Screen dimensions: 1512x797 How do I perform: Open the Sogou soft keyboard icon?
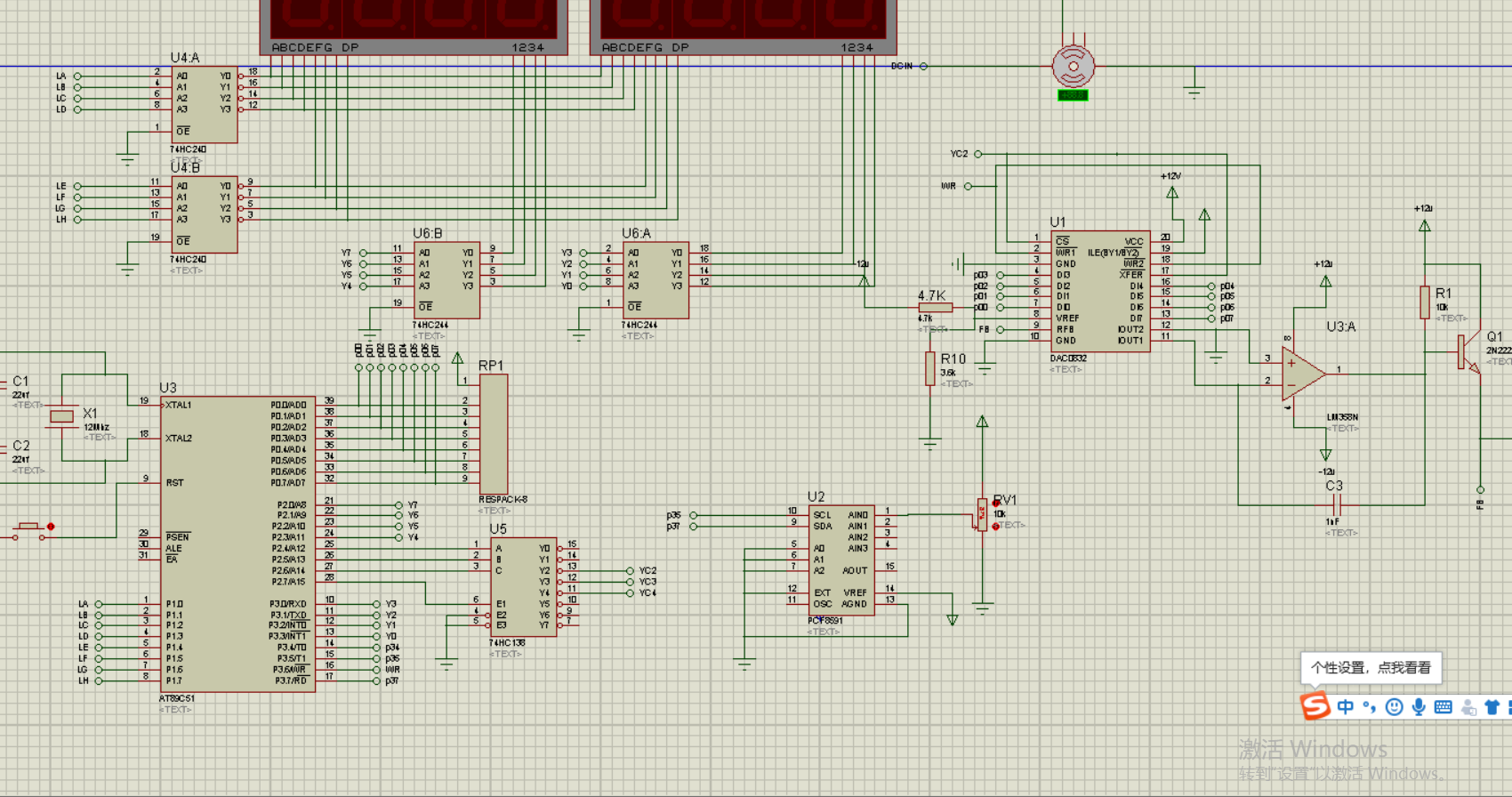1444,707
